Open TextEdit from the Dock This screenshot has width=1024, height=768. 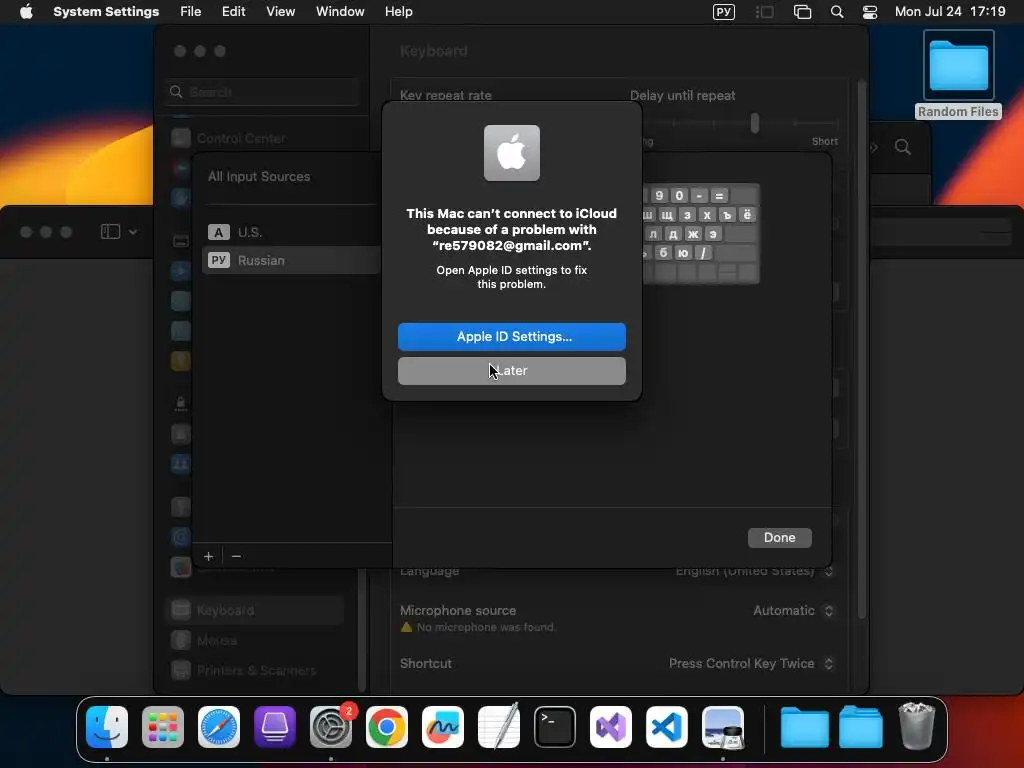[499, 727]
